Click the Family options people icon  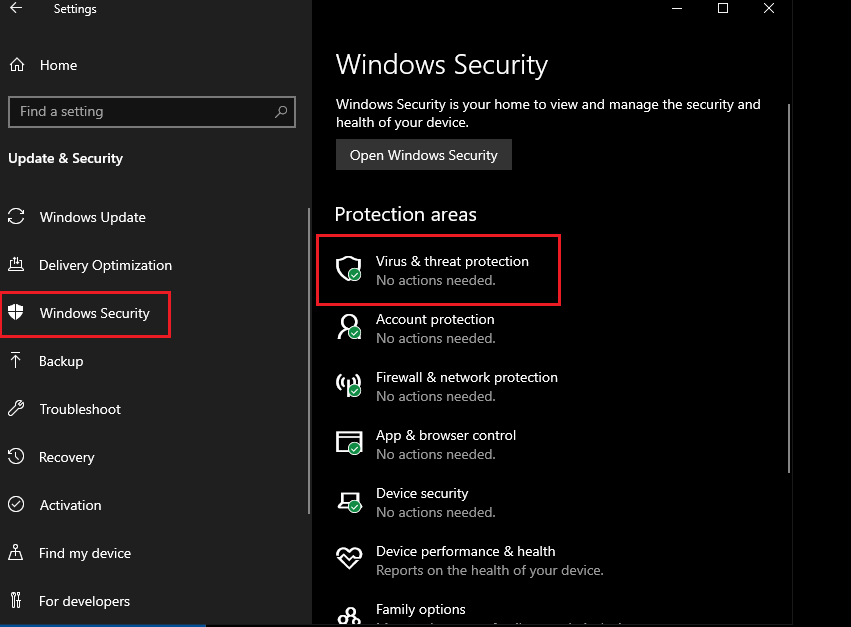349,616
